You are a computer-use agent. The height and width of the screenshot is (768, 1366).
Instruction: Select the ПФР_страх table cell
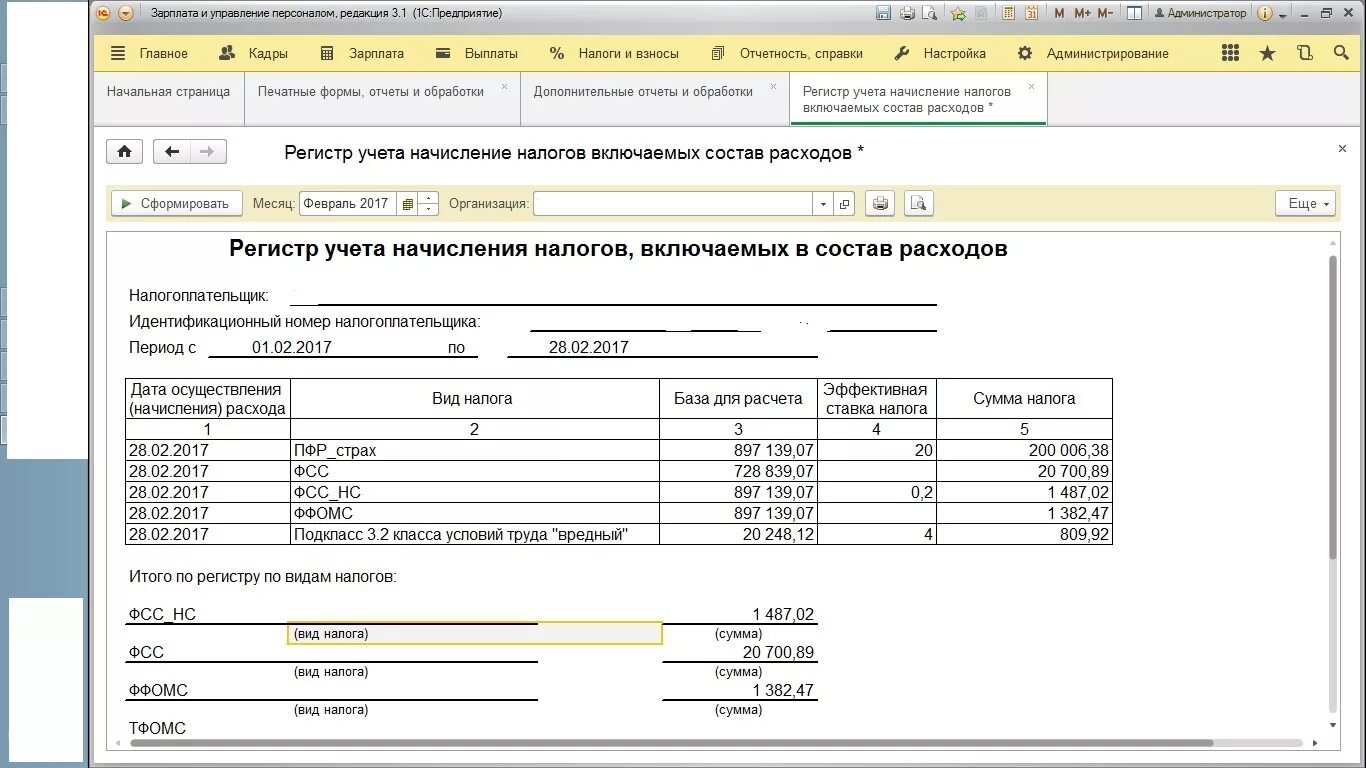tap(474, 451)
